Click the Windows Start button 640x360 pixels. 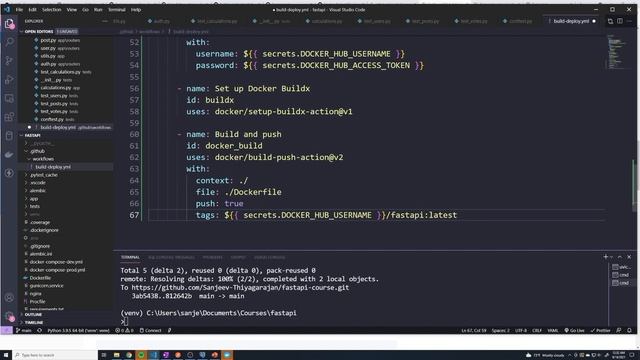tap(6, 355)
